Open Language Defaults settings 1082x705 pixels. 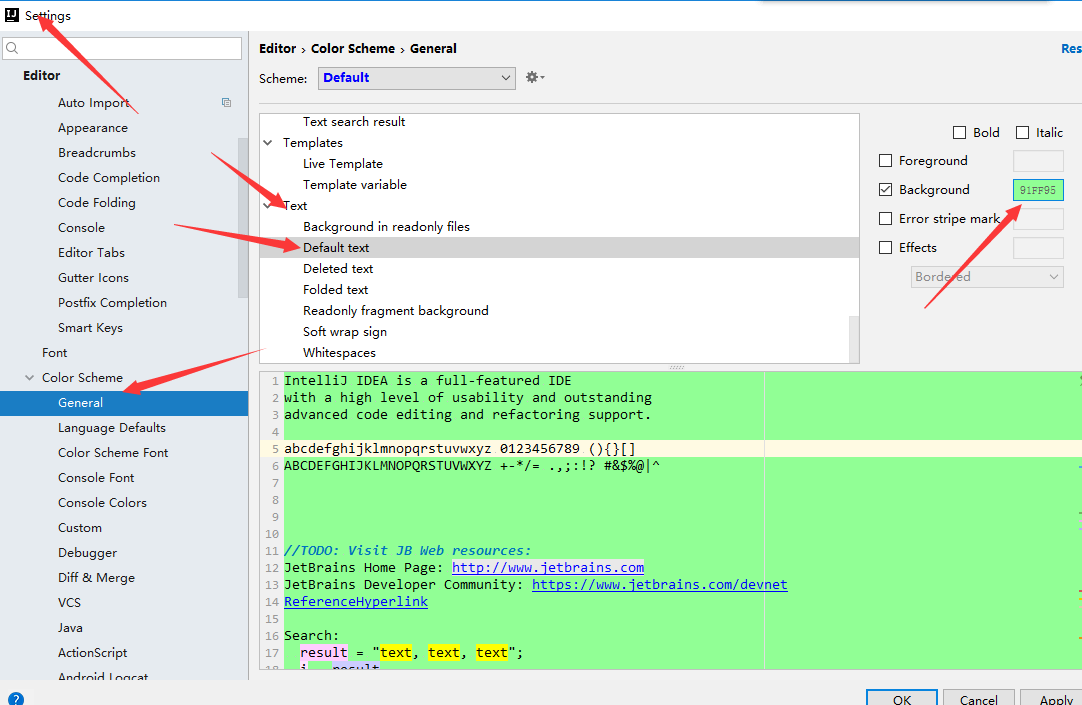(x=112, y=428)
